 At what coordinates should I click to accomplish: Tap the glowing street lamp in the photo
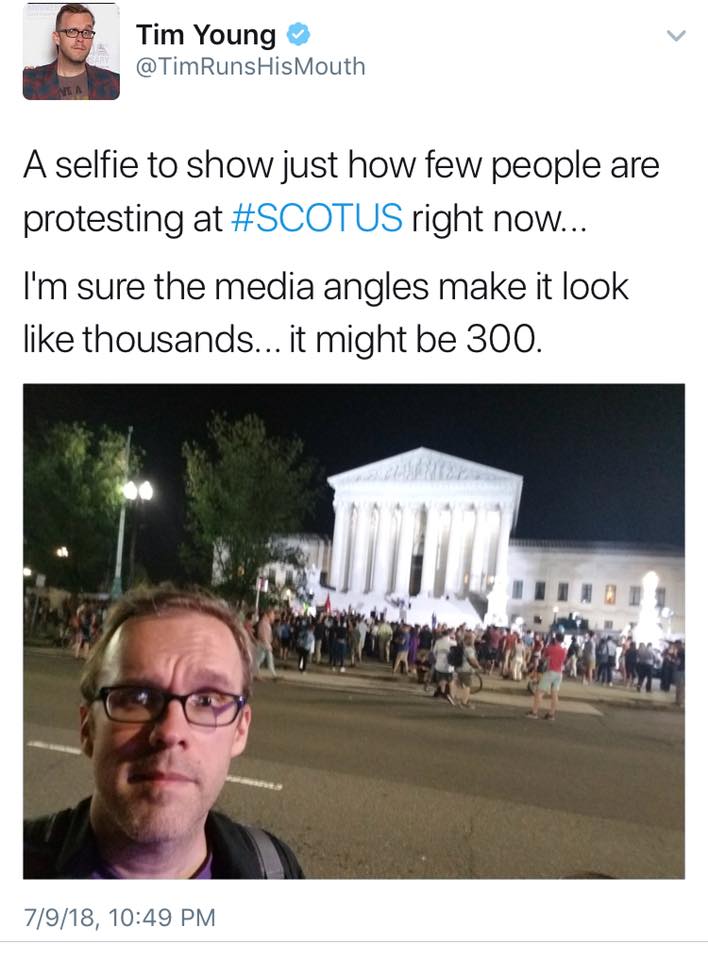pyautogui.click(x=137, y=490)
